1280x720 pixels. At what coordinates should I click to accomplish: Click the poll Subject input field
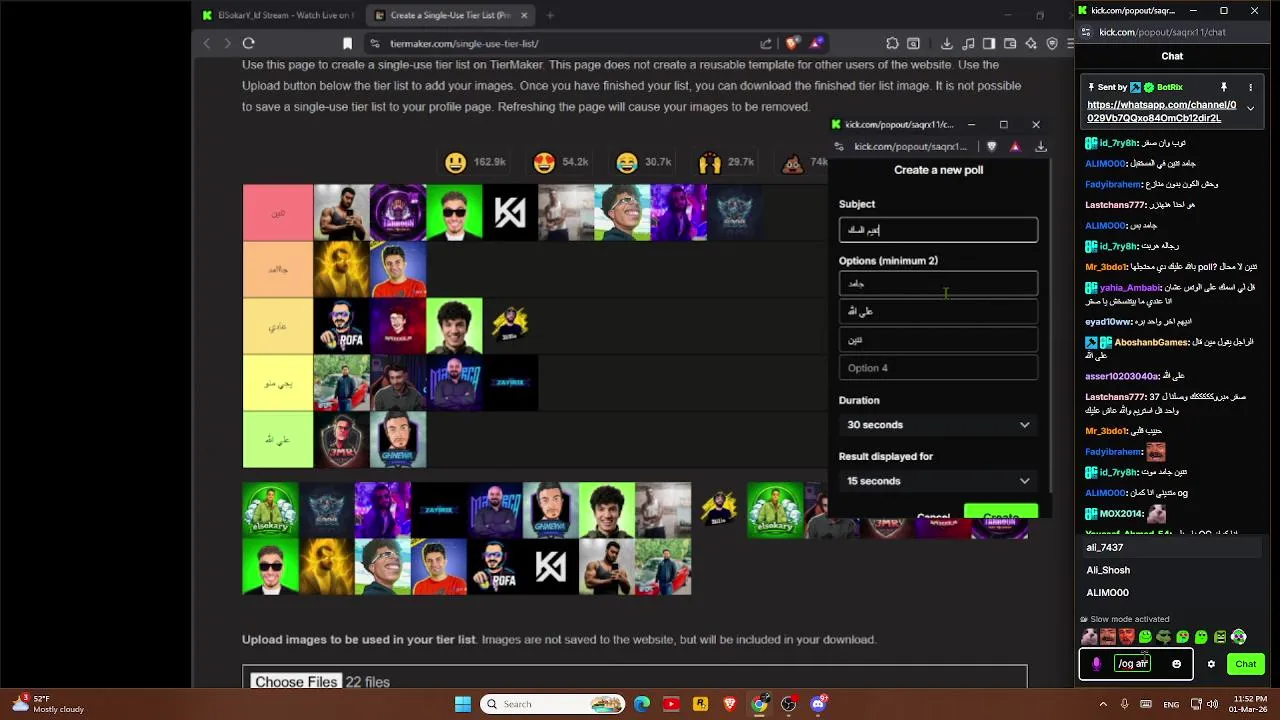[x=938, y=230]
